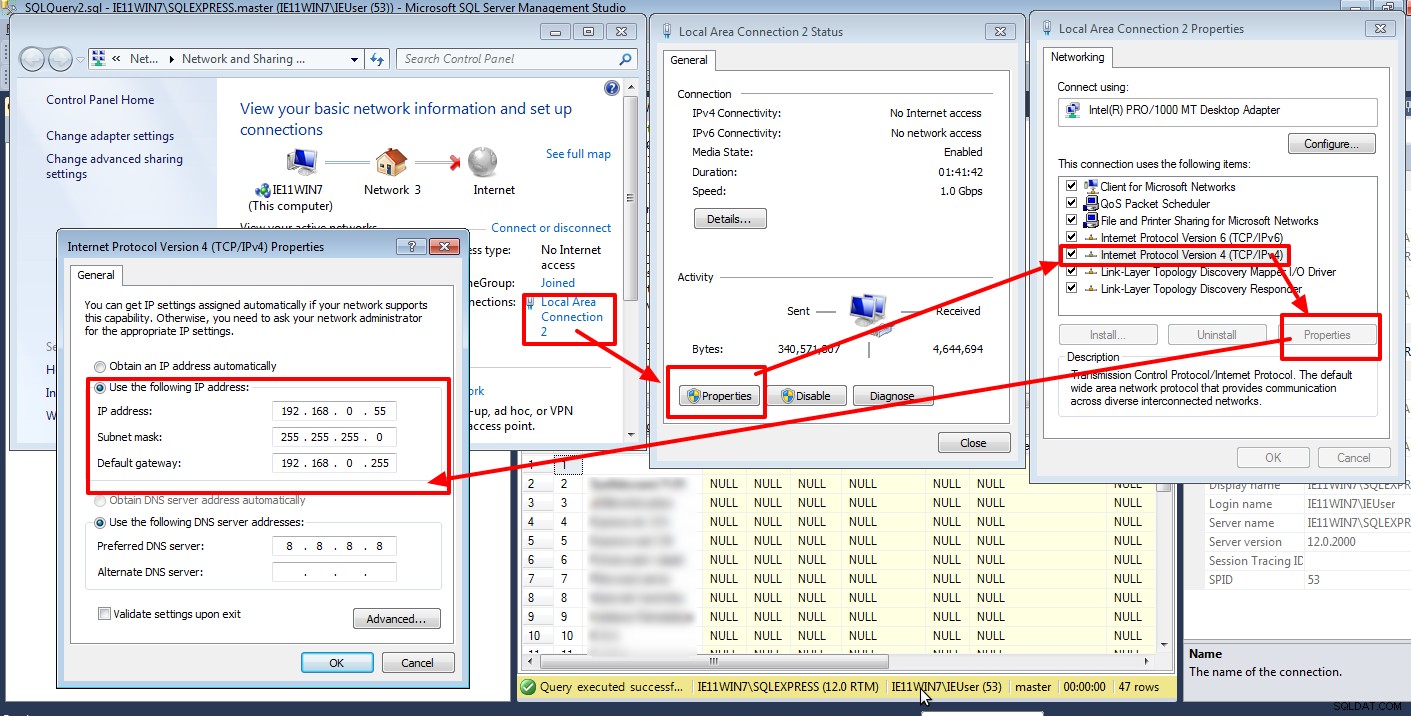This screenshot has width=1411, height=716.
Task: Click '47 rows' in the SSMS status bar
Action: 1139,687
